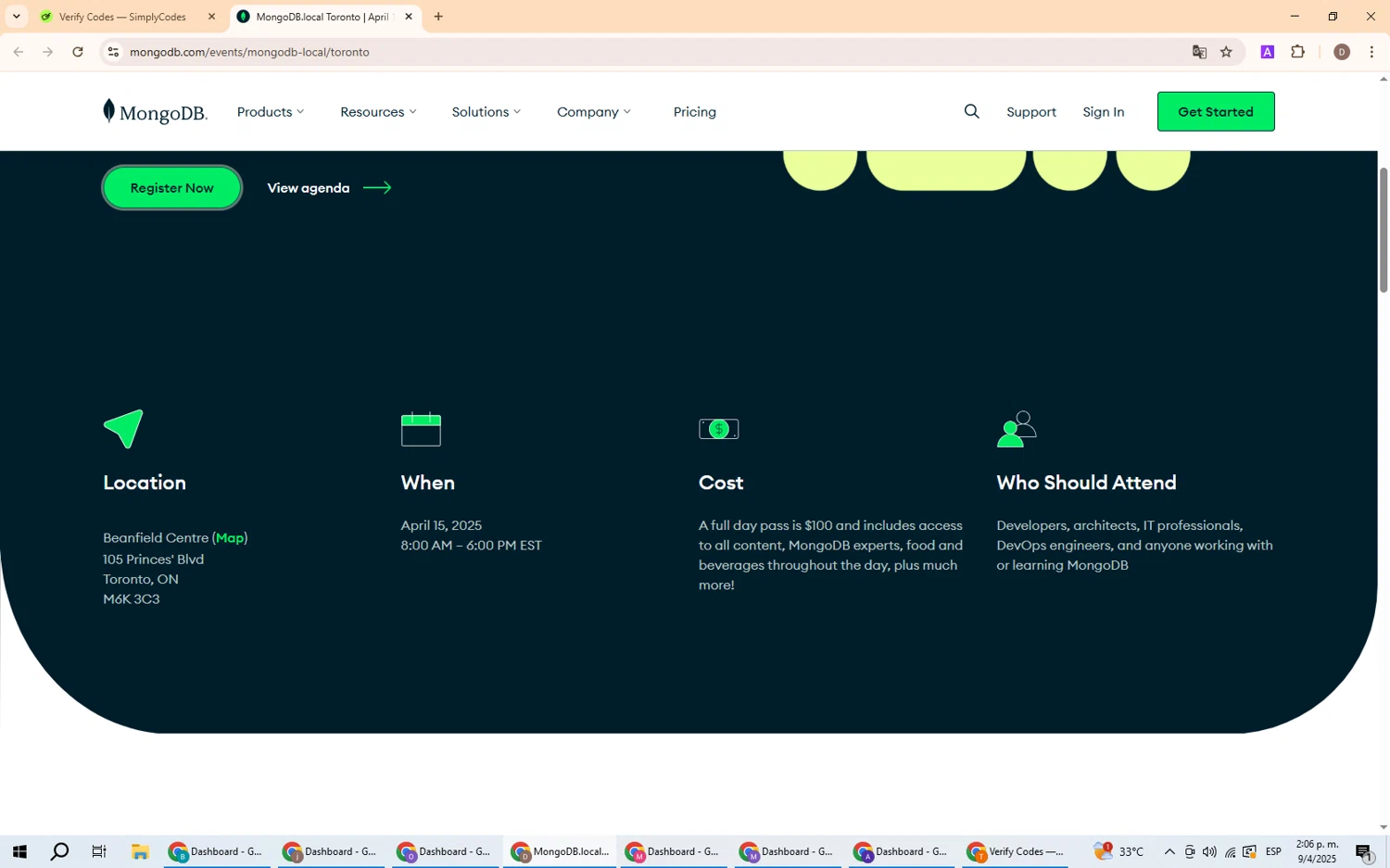Click the scrollbar down arrow
The image size is (1390, 868).
pos(1384,826)
